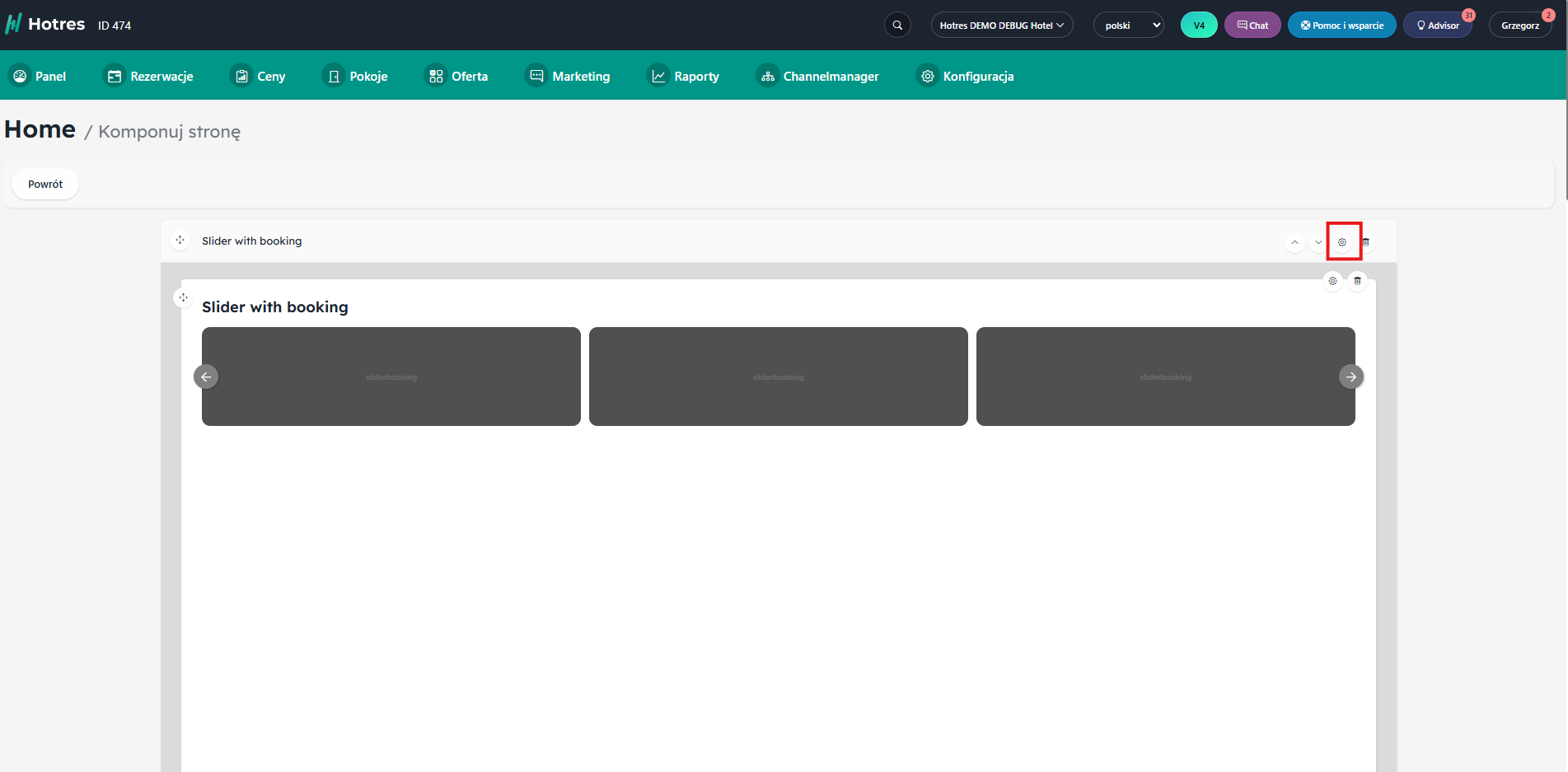Click the inner widget drag handle icon
Image resolution: width=1568 pixels, height=772 pixels.
183,297
